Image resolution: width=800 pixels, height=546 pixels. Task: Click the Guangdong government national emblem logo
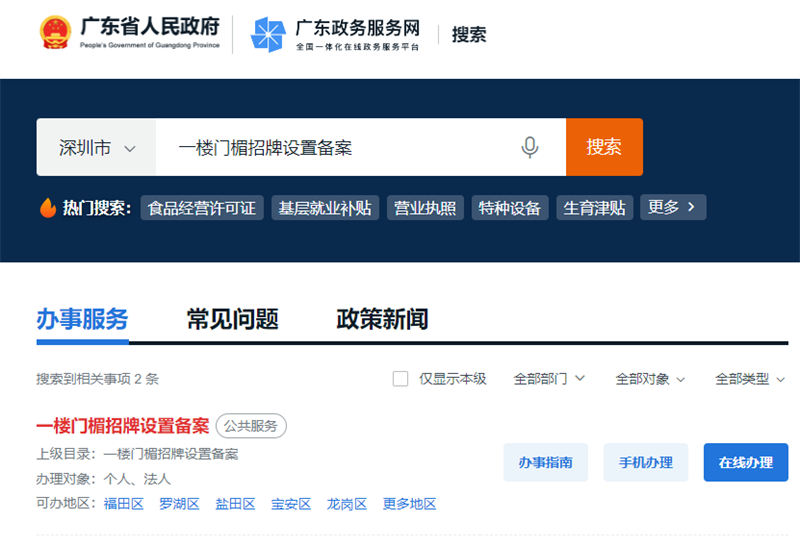56,33
